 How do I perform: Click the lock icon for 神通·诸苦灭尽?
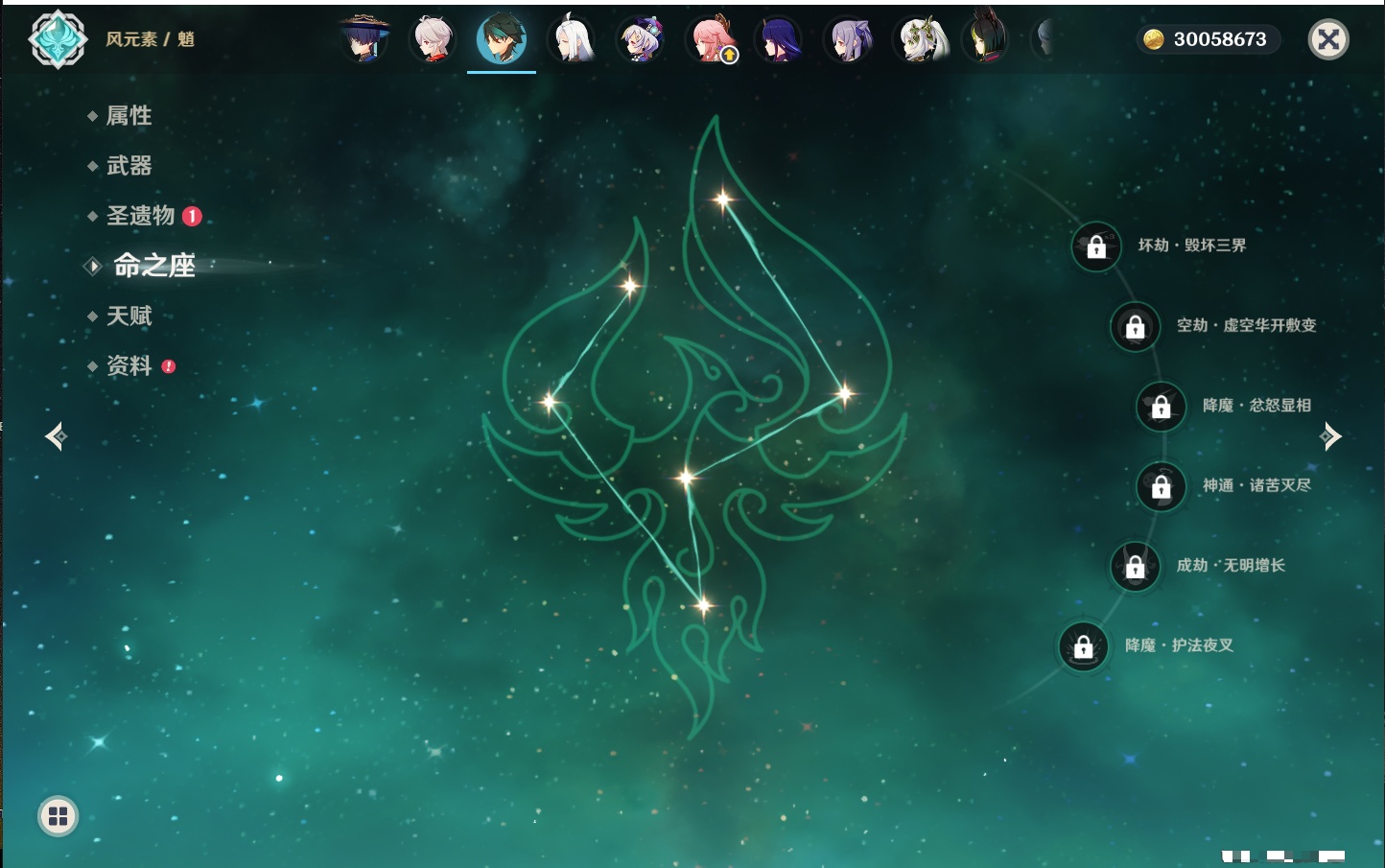coord(1161,486)
